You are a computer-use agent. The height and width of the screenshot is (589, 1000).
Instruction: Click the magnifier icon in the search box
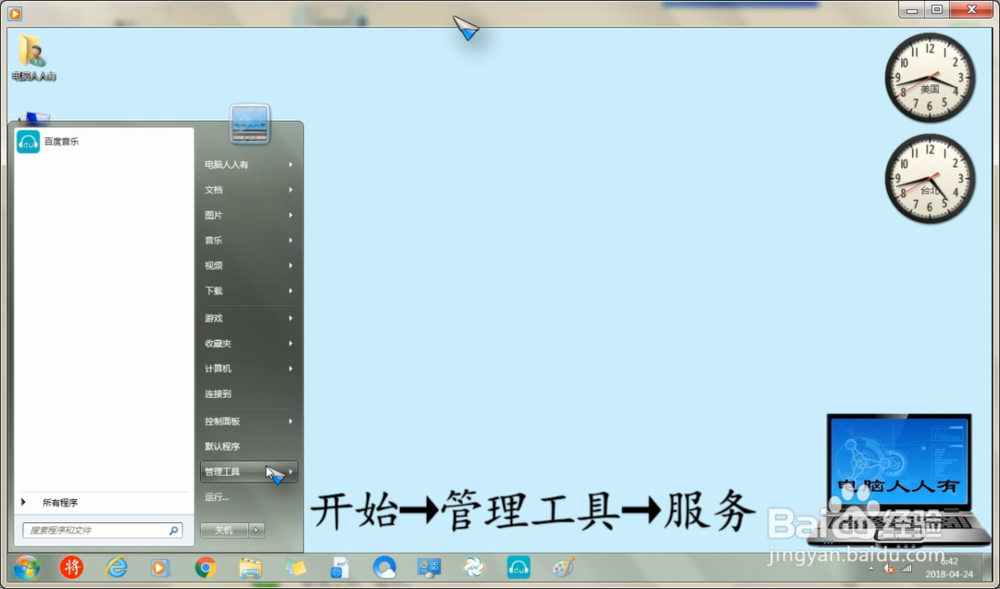pos(173,530)
